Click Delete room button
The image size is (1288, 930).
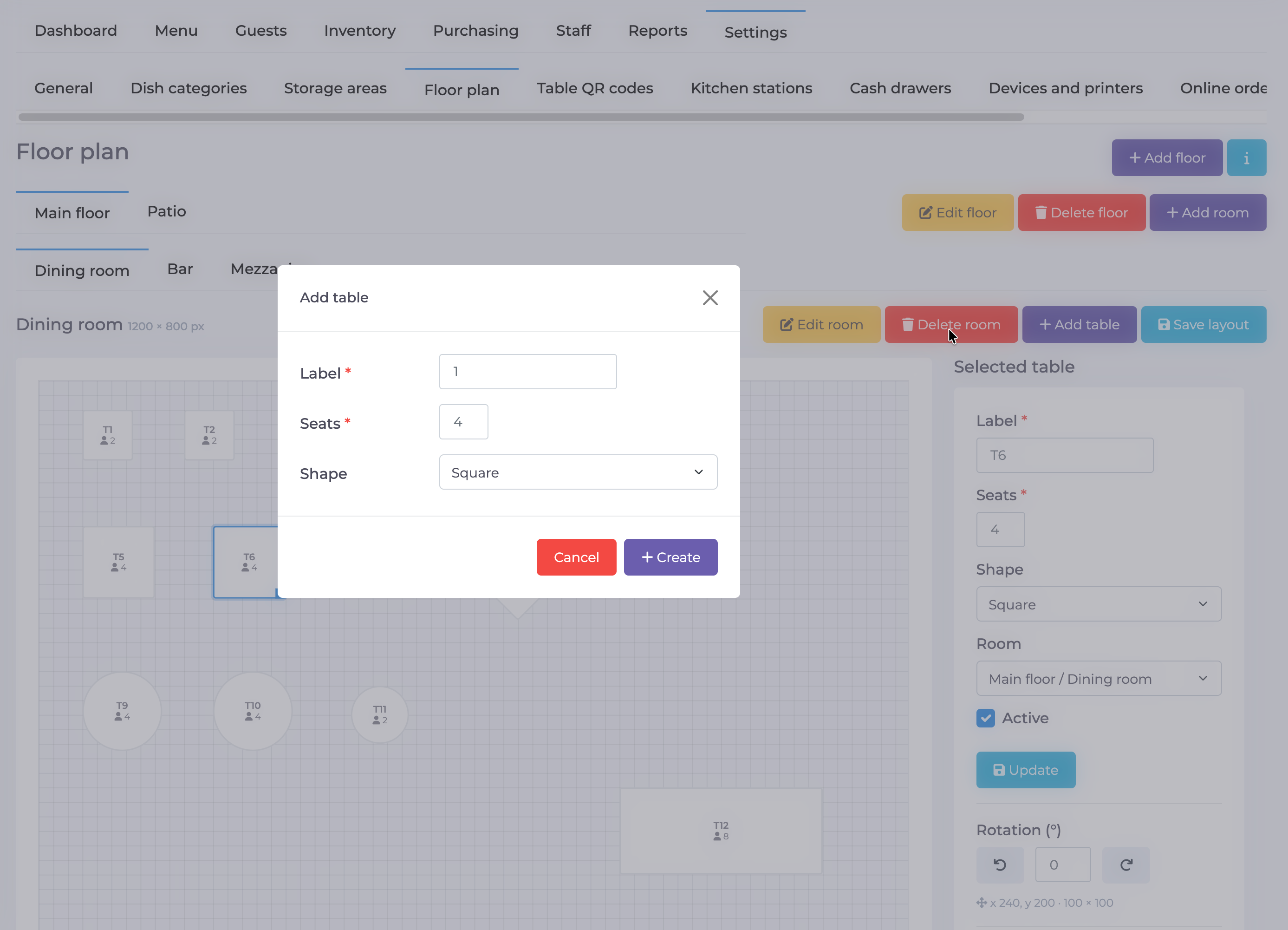(951, 324)
